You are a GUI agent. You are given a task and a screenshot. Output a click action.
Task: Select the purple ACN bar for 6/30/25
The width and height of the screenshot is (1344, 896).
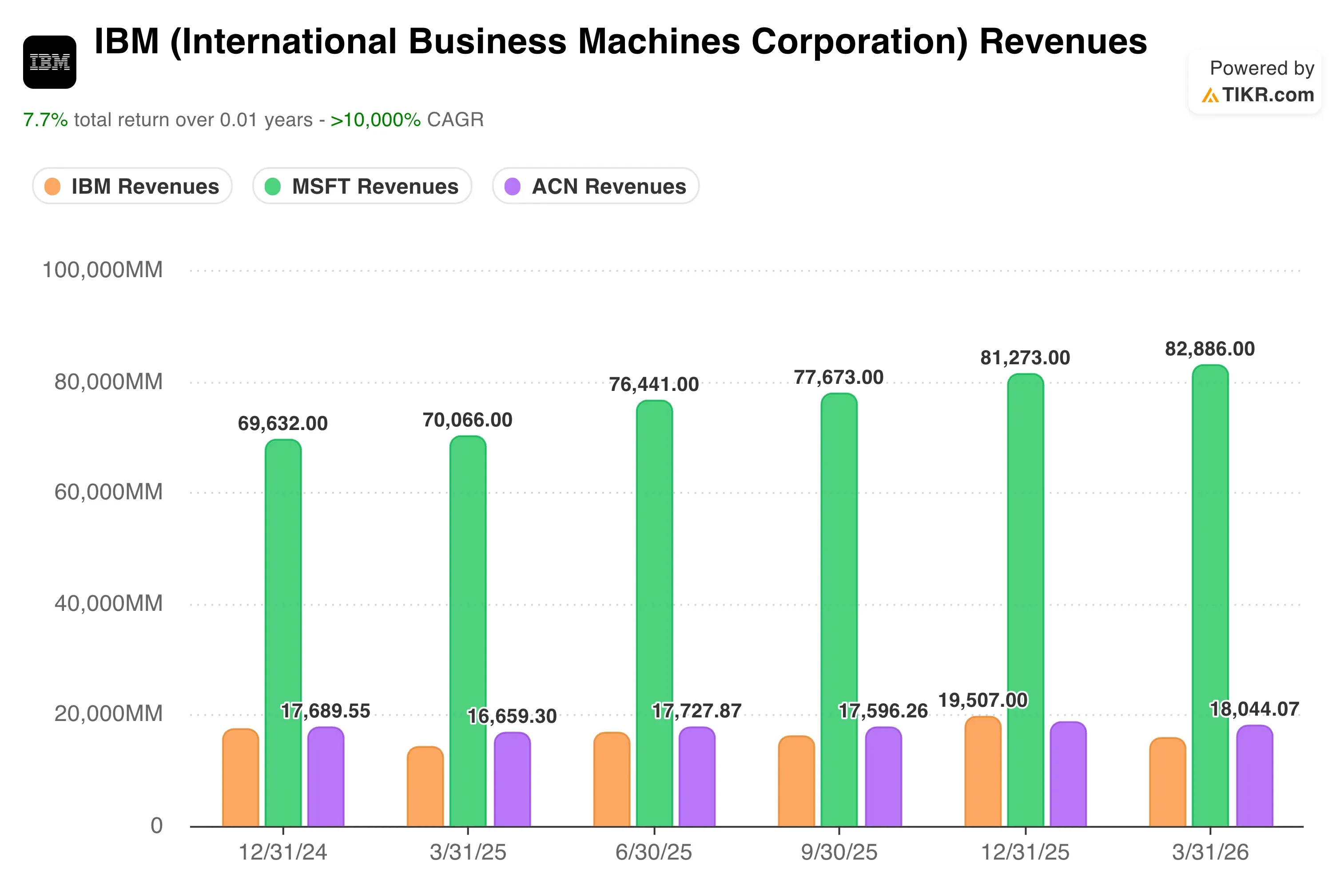pyautogui.click(x=697, y=777)
